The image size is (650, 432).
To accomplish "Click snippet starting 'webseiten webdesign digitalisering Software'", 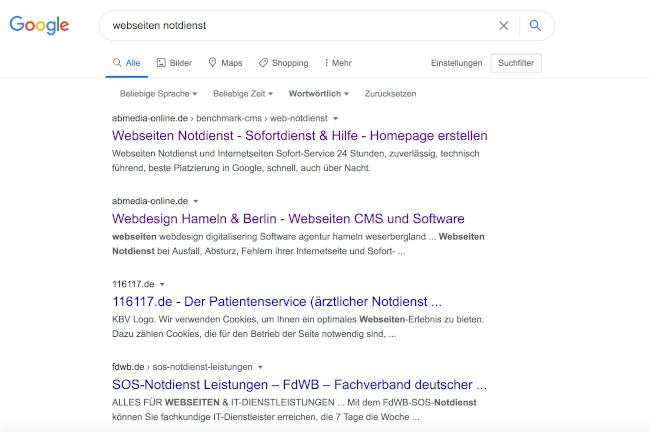I will pyautogui.click(x=298, y=244).
